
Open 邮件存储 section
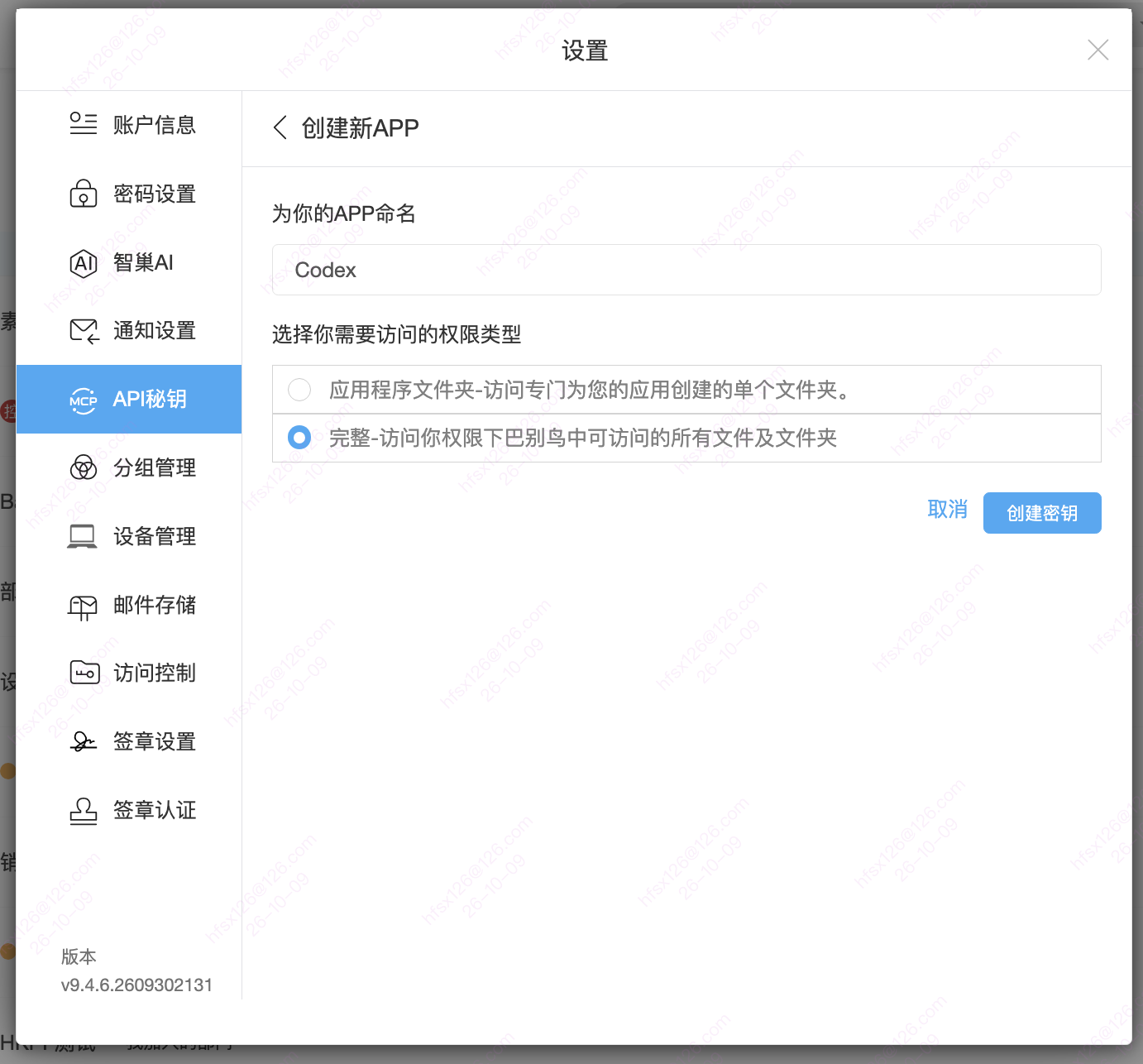(129, 605)
